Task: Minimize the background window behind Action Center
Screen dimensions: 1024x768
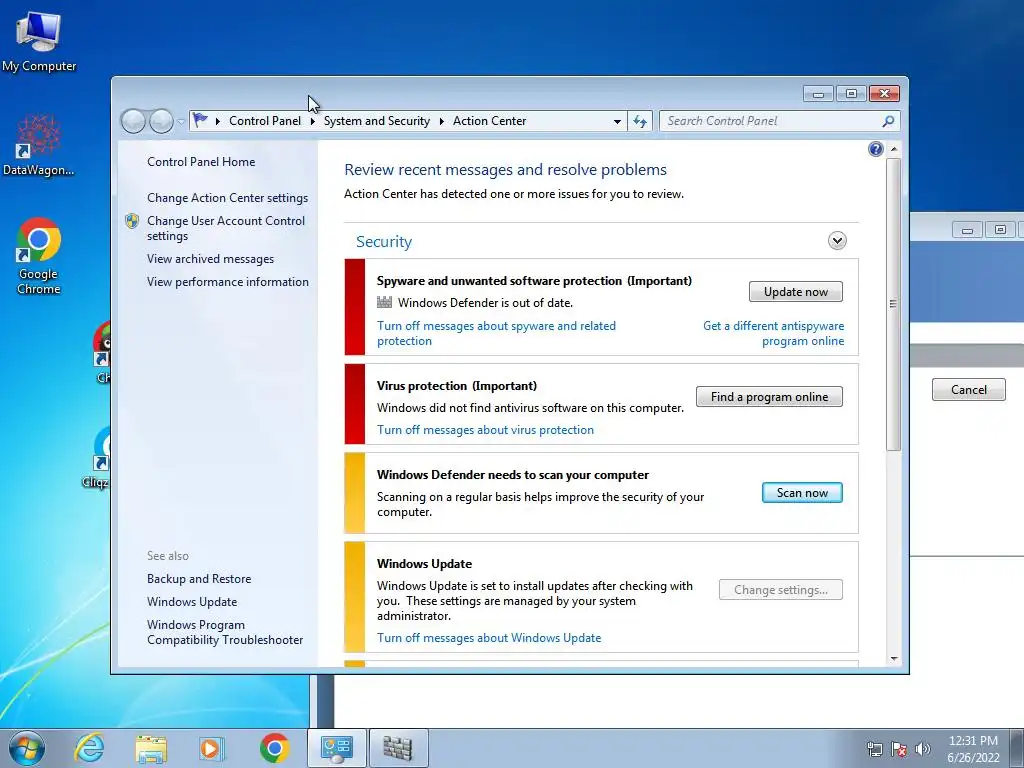Action: click(x=968, y=230)
